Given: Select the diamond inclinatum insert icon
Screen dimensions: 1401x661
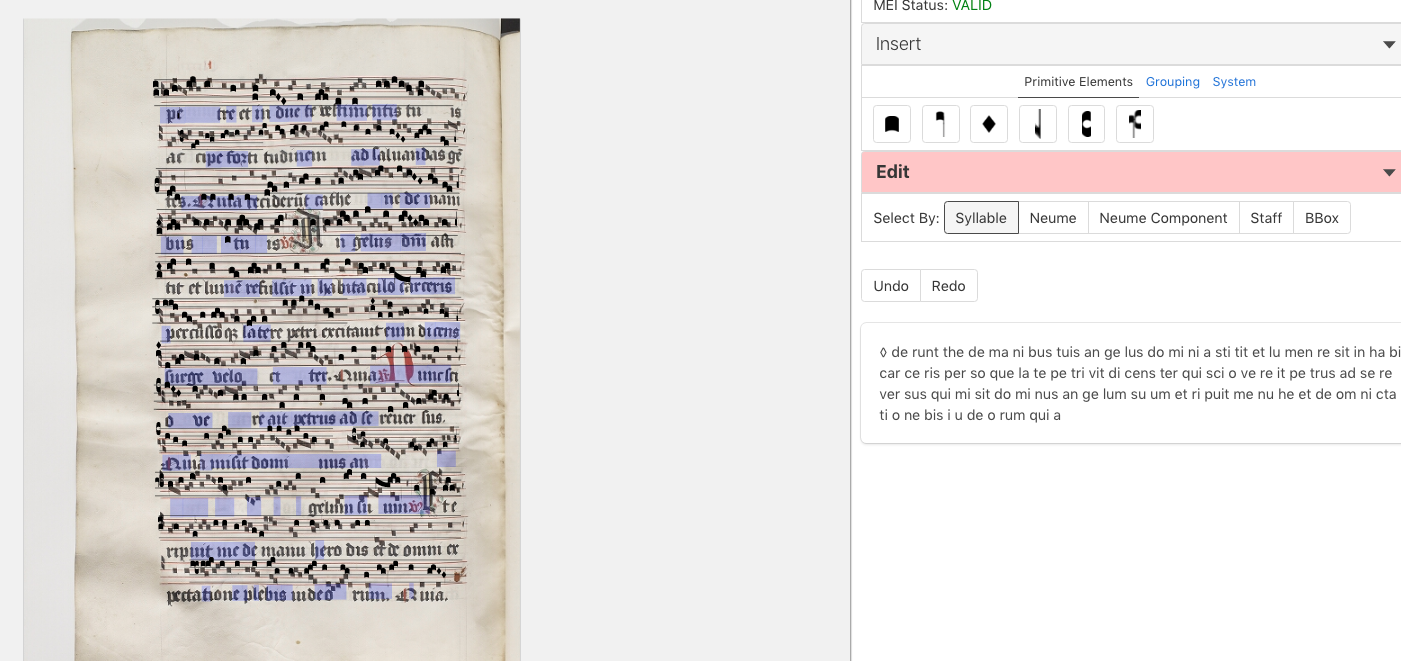Looking at the screenshot, I should (989, 125).
